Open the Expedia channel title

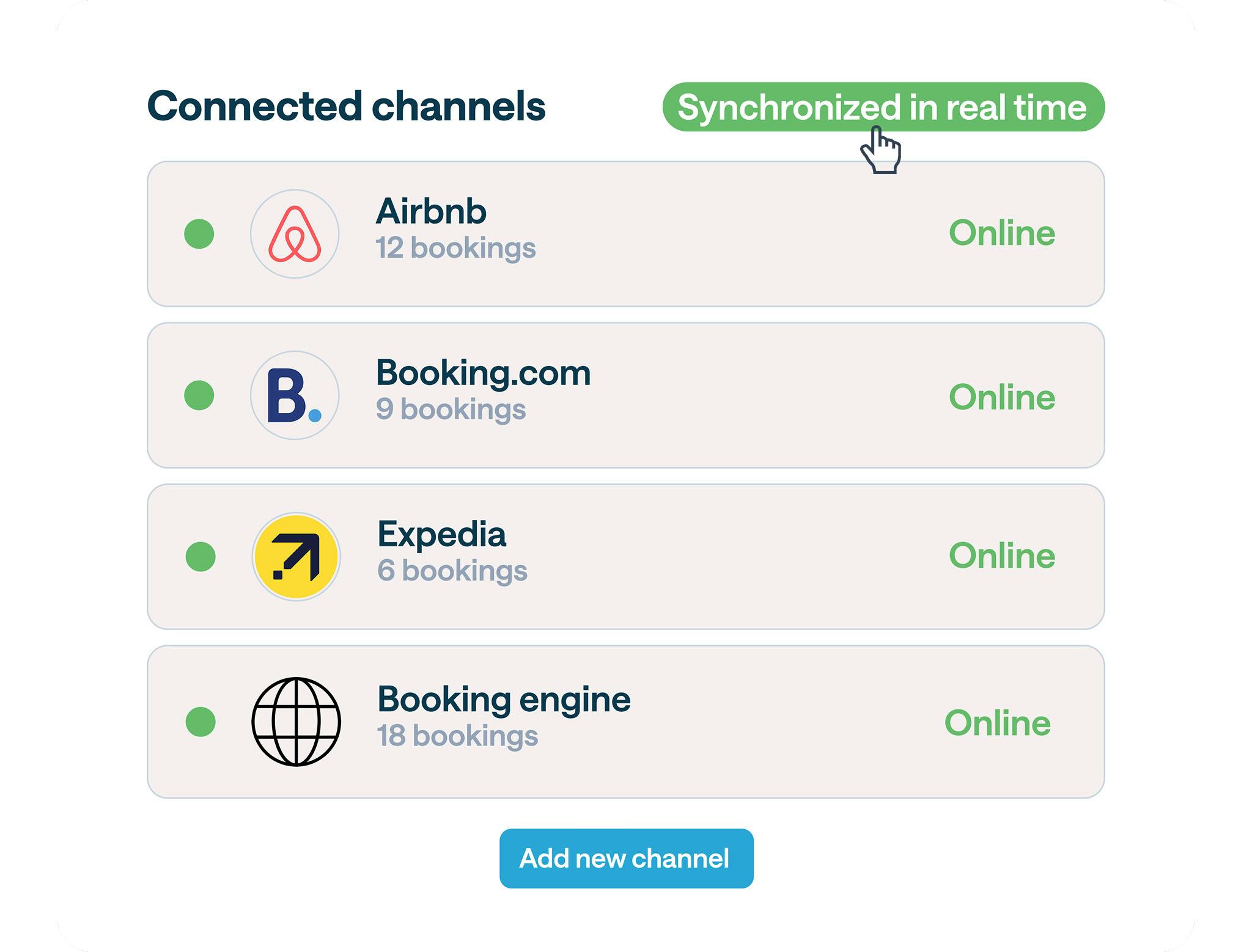tap(441, 534)
